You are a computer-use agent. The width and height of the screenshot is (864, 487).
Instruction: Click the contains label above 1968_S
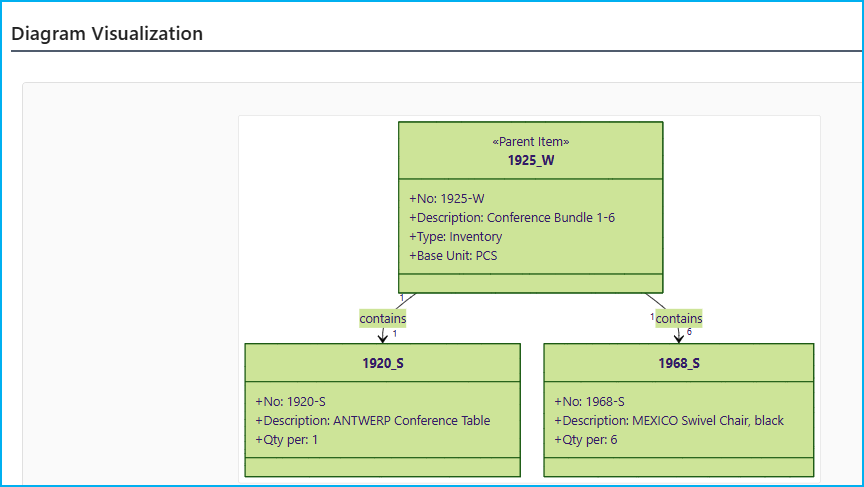click(679, 319)
